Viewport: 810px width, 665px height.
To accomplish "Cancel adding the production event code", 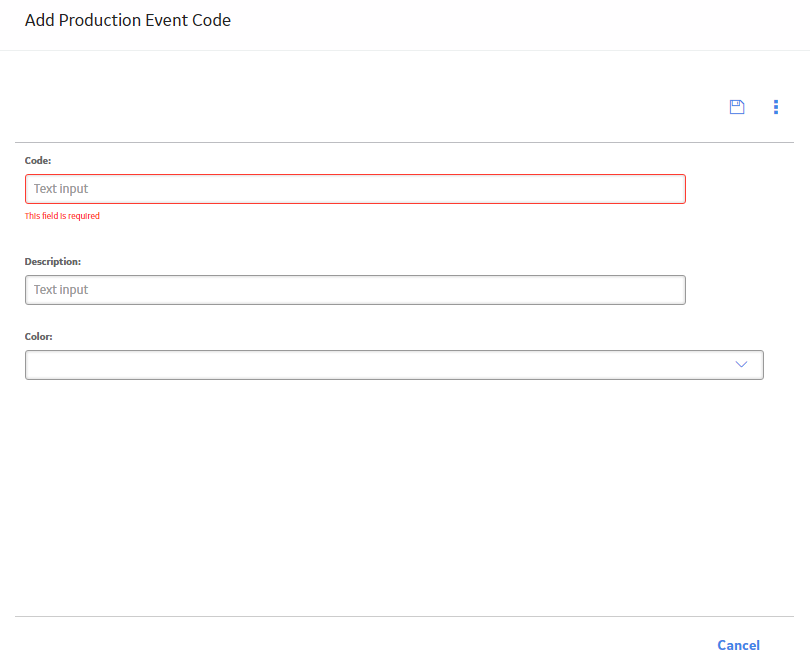I will tap(738, 645).
